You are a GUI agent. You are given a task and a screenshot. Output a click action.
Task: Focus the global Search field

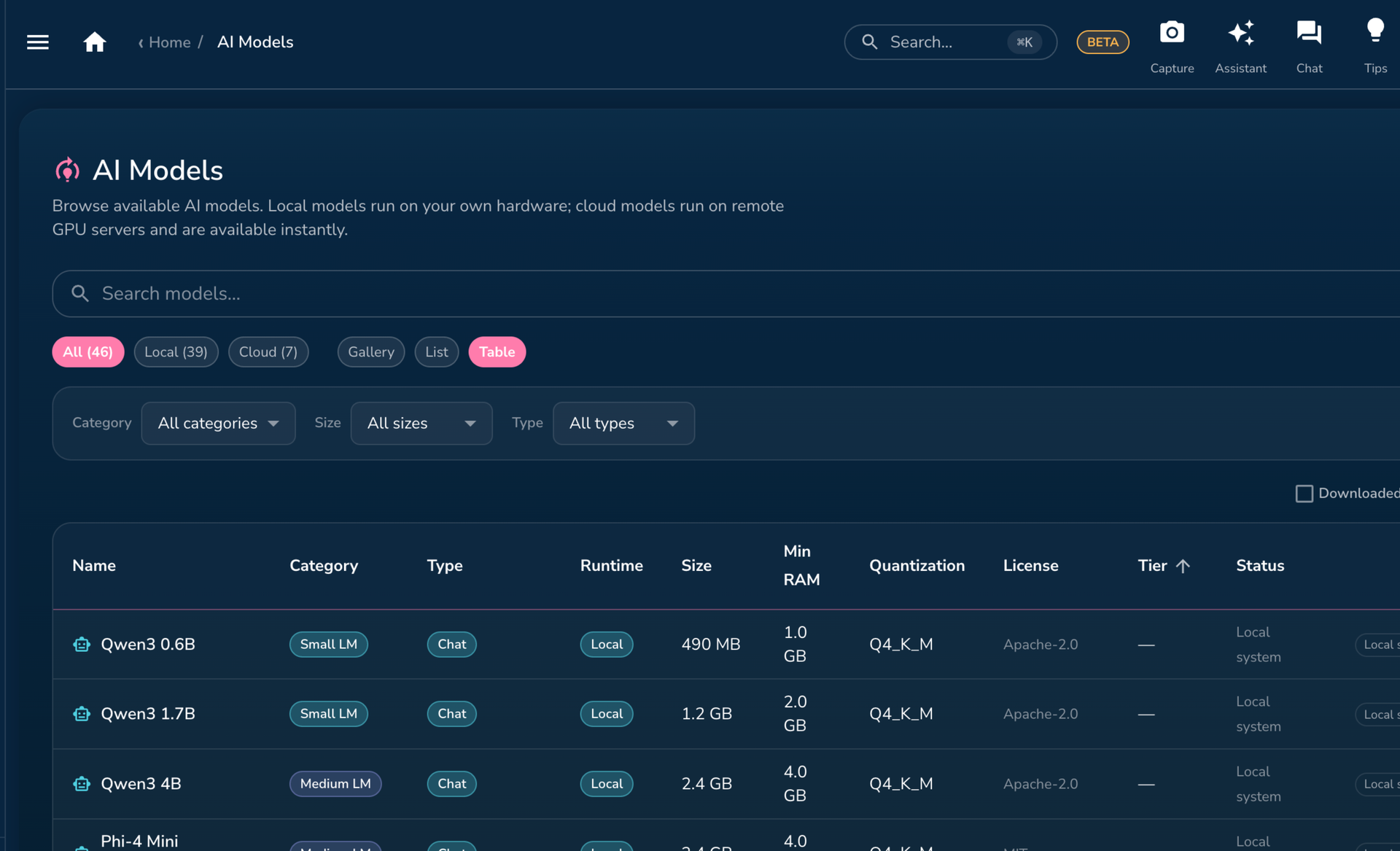click(950, 42)
